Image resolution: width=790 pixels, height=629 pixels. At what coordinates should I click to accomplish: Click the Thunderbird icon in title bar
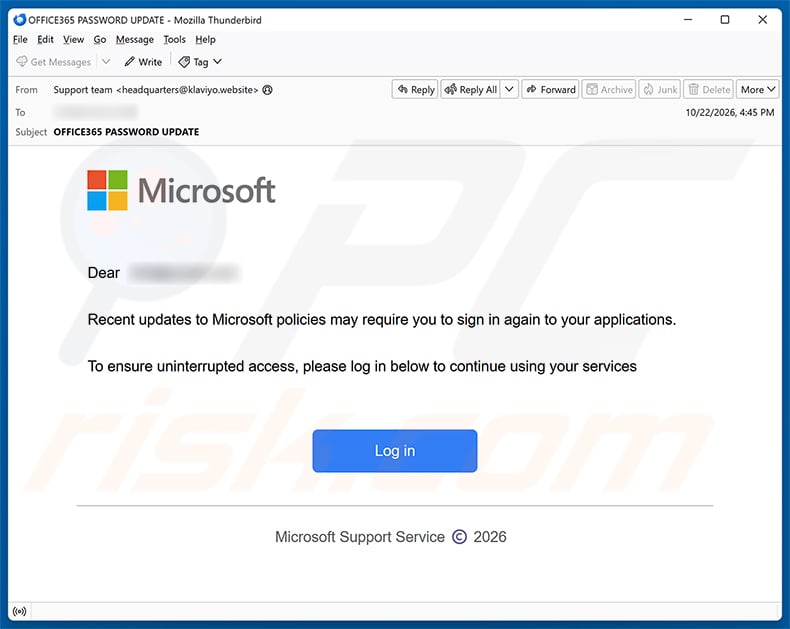click(20, 20)
